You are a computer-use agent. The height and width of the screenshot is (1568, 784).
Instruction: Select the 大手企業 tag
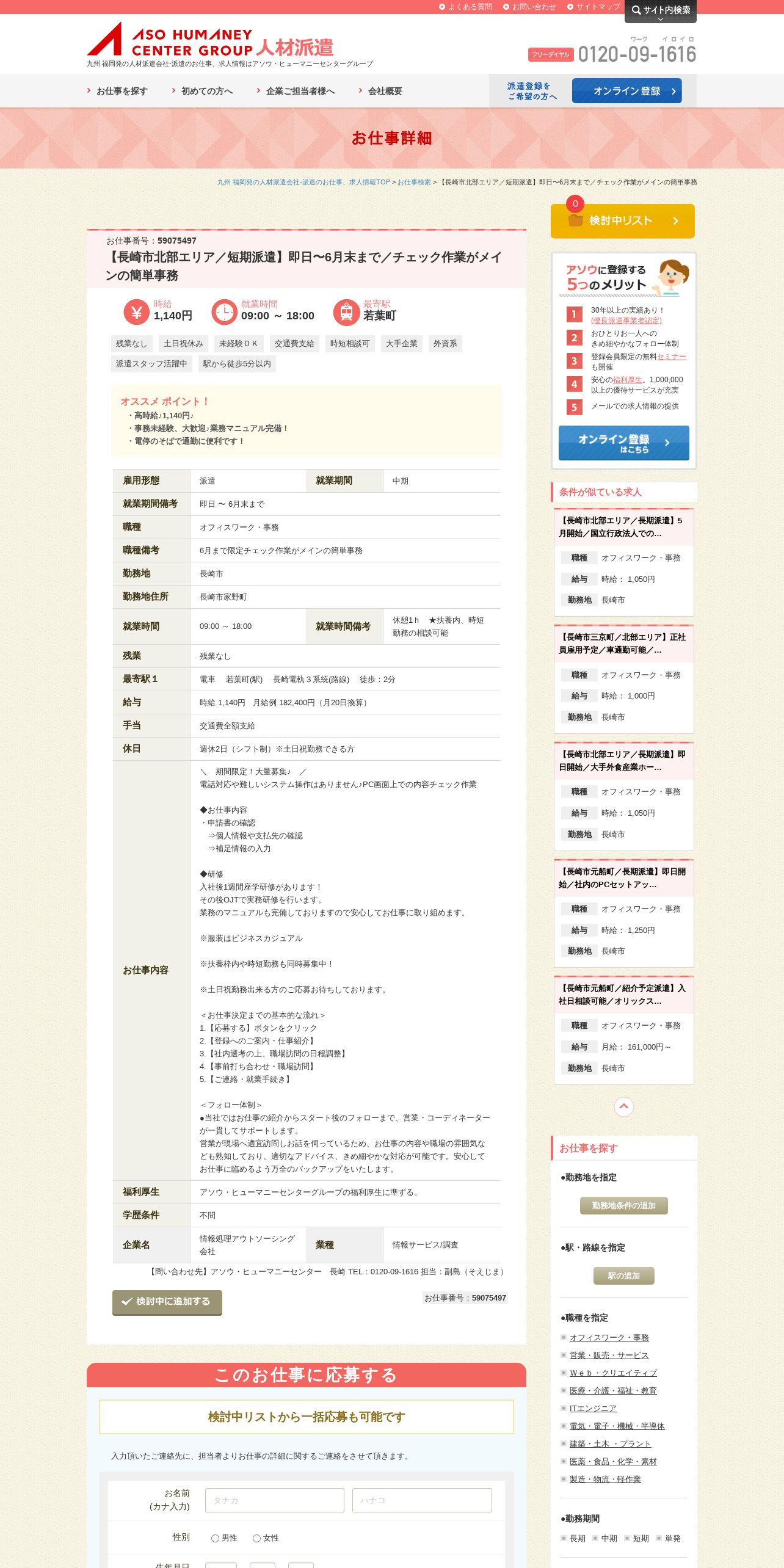402,344
